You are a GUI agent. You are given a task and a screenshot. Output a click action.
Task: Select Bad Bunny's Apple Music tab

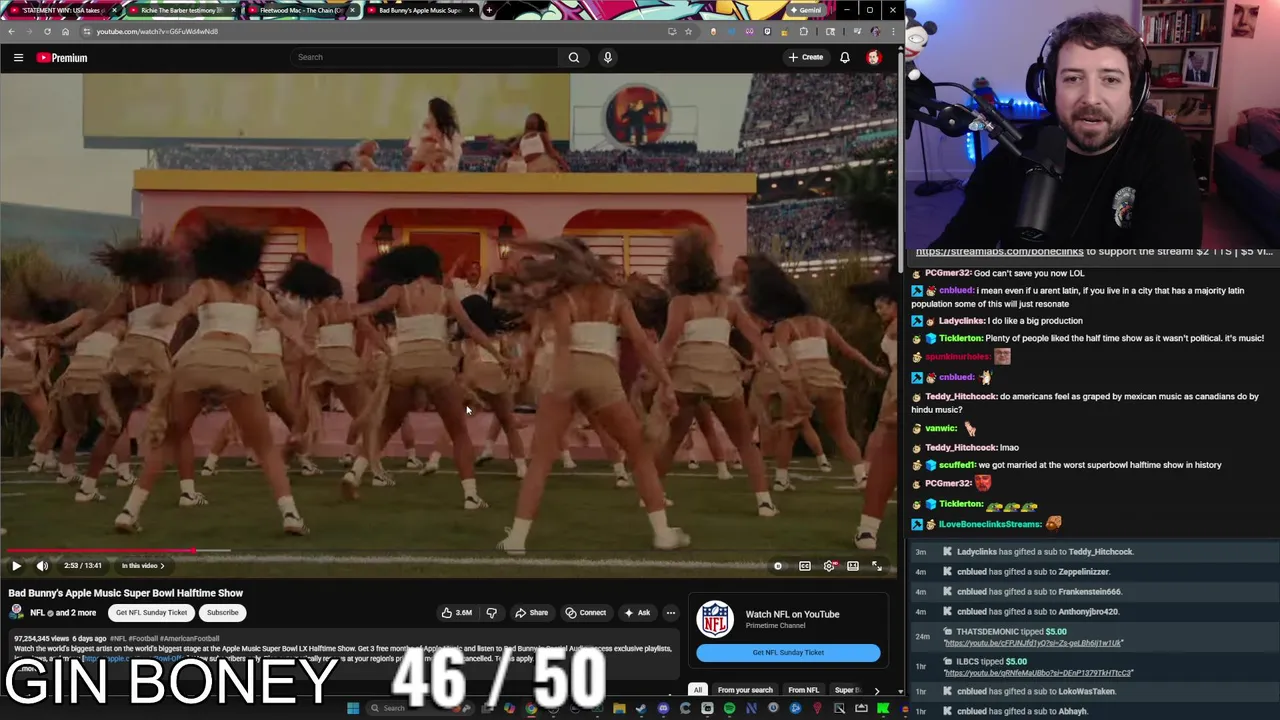(420, 10)
